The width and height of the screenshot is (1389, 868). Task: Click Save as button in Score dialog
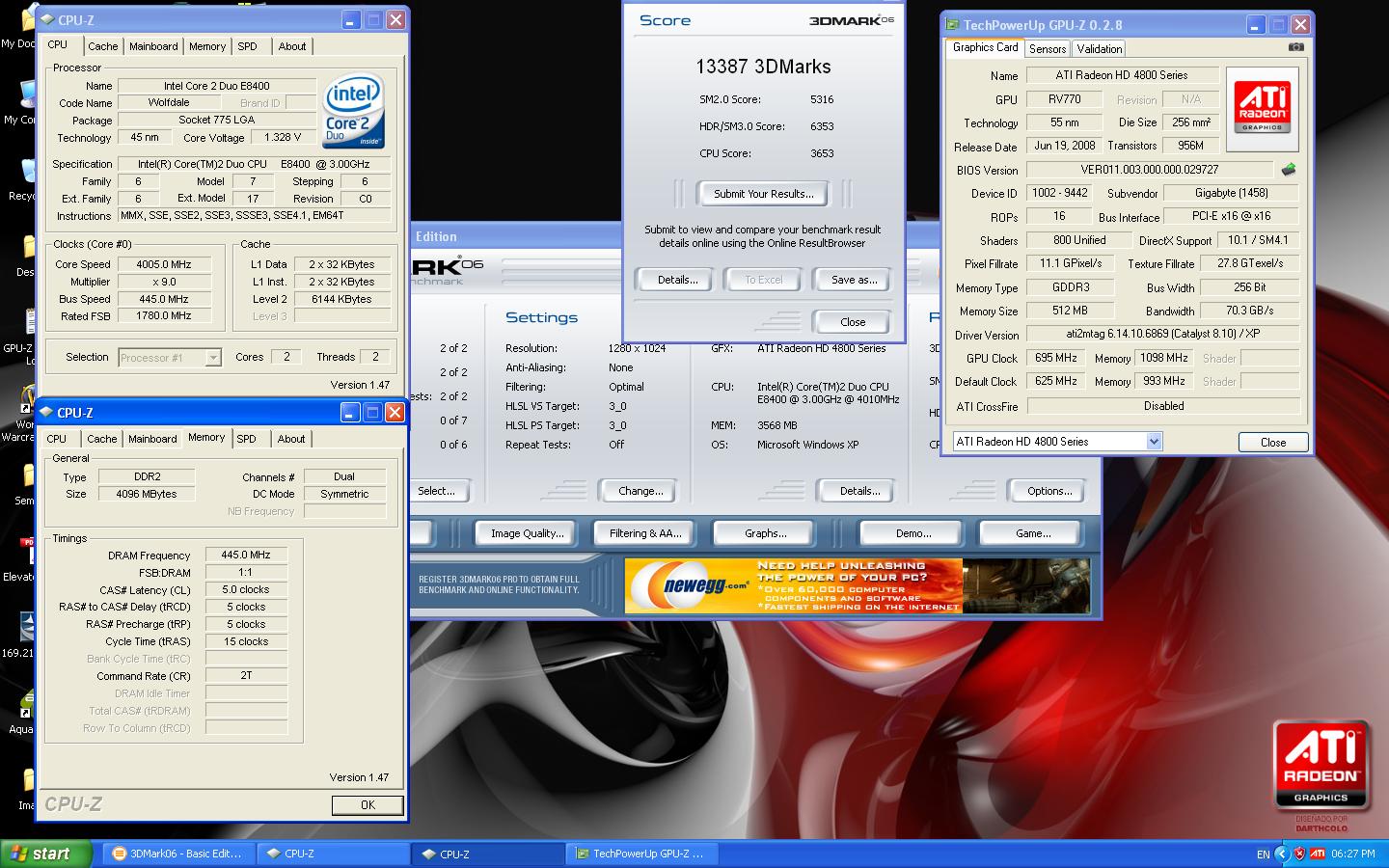coord(854,280)
